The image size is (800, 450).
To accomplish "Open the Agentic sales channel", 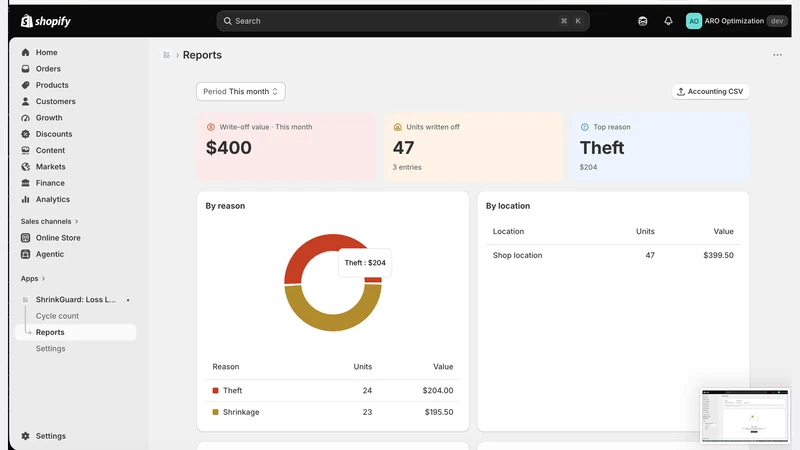I will [49, 254].
